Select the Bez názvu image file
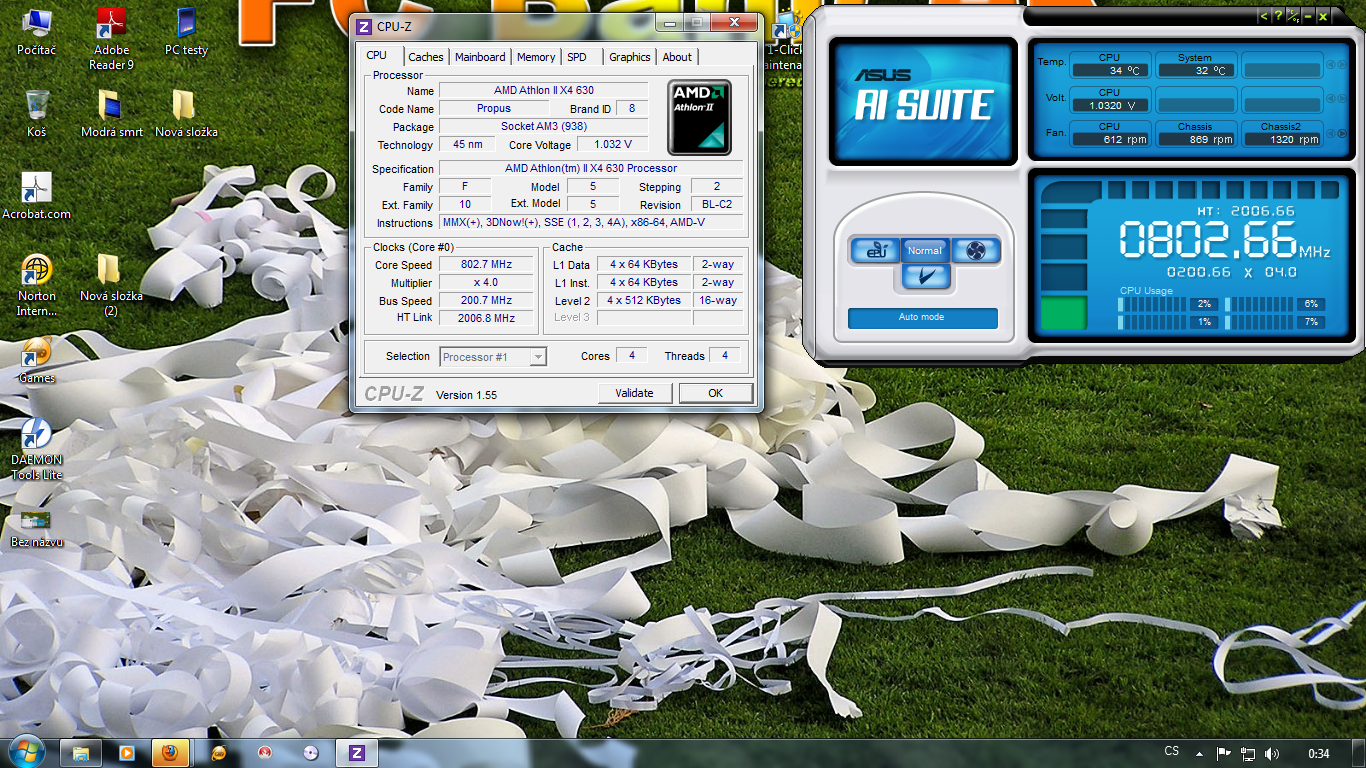1366x768 pixels. [37, 529]
